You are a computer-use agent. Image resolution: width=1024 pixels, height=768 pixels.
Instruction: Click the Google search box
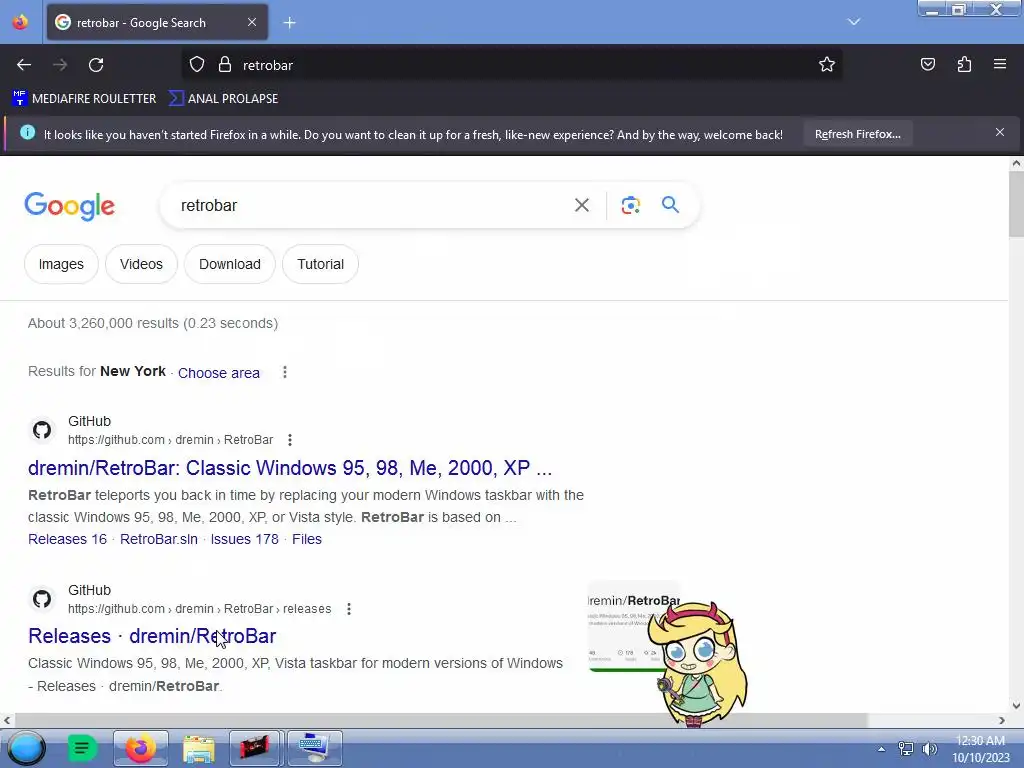(366, 205)
